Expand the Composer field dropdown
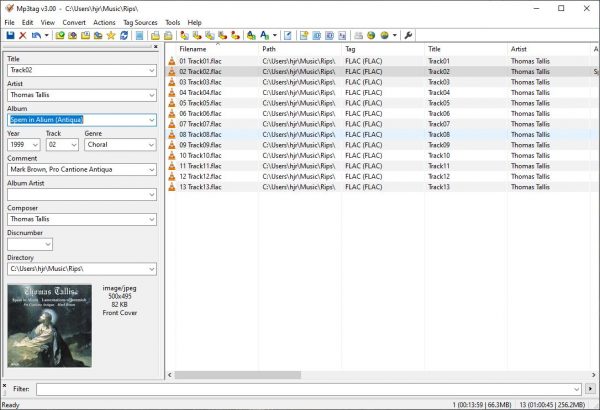The image size is (600, 410). [152, 219]
